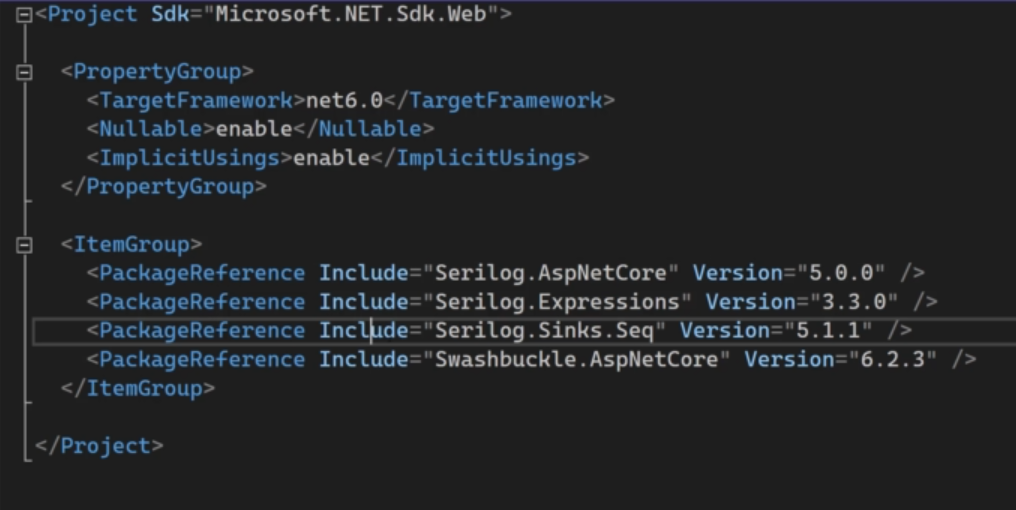This screenshot has height=510, width=1016.
Task: Click the TargetFramework value net6.0
Action: pyautogui.click(x=344, y=100)
